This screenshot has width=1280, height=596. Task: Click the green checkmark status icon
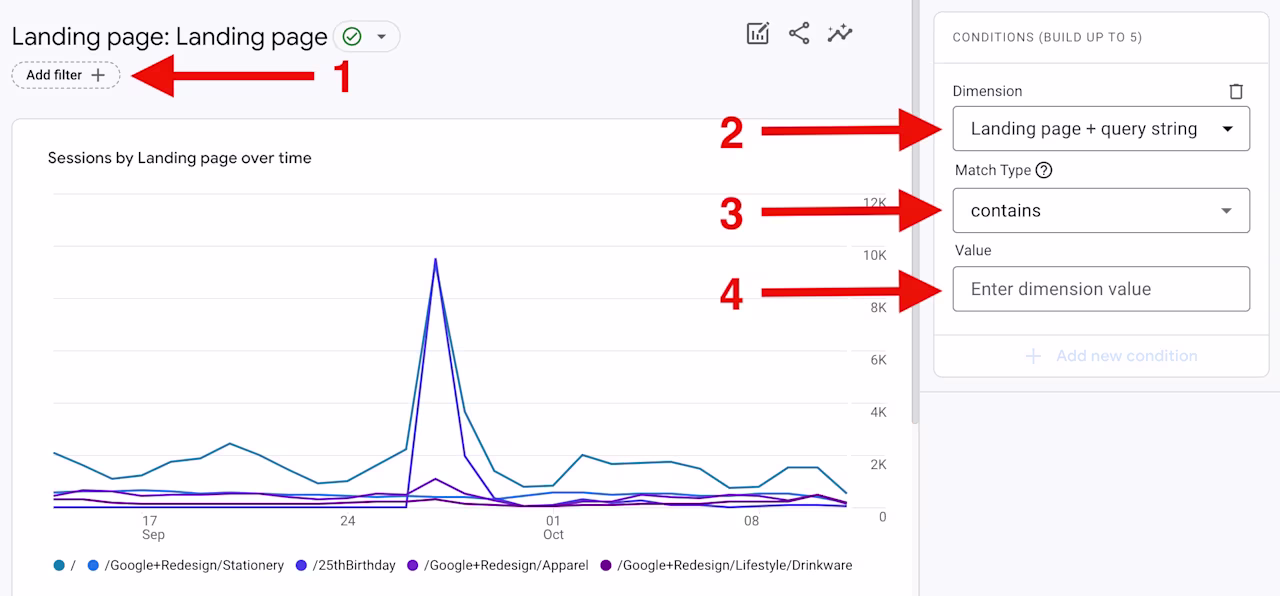351,37
